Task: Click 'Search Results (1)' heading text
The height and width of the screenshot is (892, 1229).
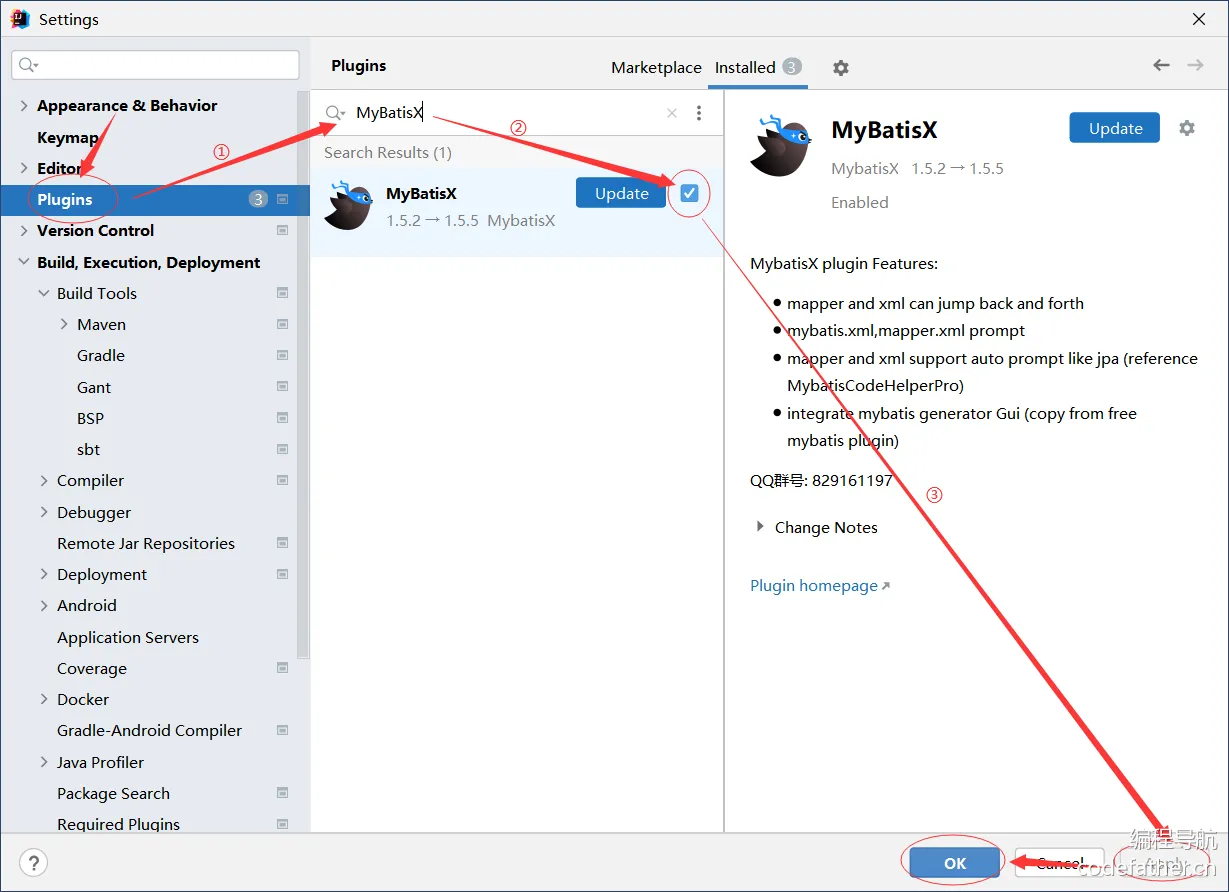Action: tap(388, 152)
